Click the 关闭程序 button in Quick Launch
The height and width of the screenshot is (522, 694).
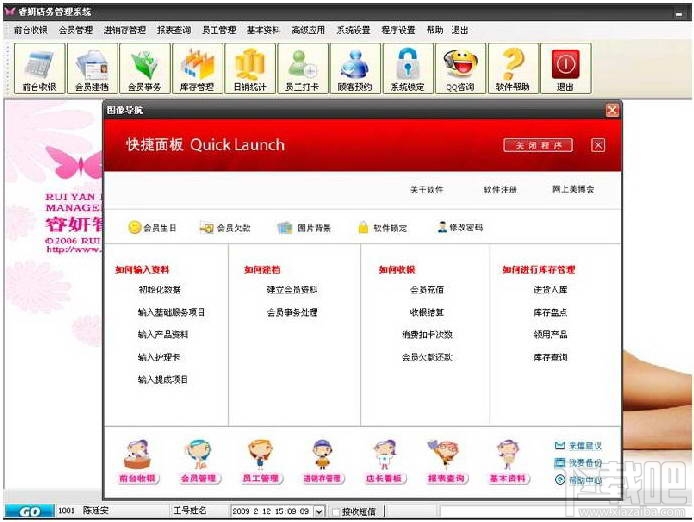point(538,145)
